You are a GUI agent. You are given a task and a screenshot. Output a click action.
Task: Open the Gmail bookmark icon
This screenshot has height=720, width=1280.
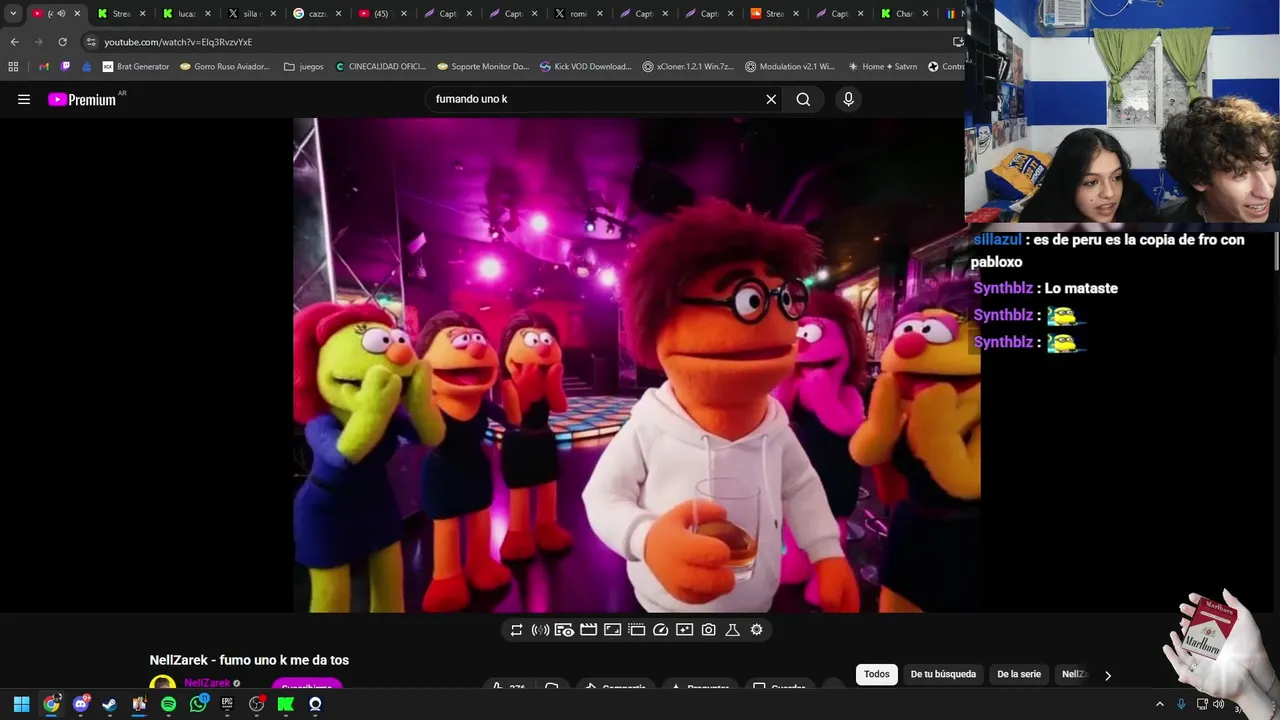tap(43, 67)
